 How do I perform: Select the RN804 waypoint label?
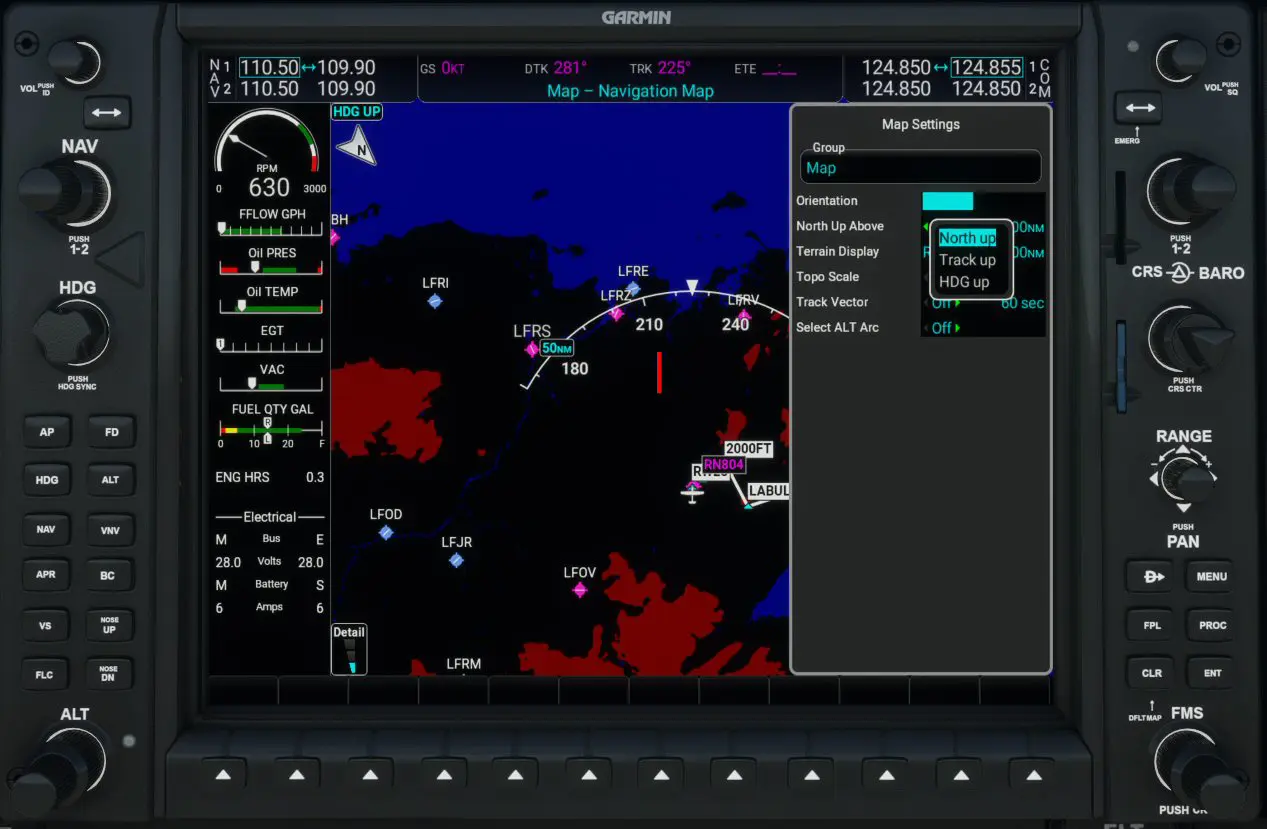click(723, 465)
